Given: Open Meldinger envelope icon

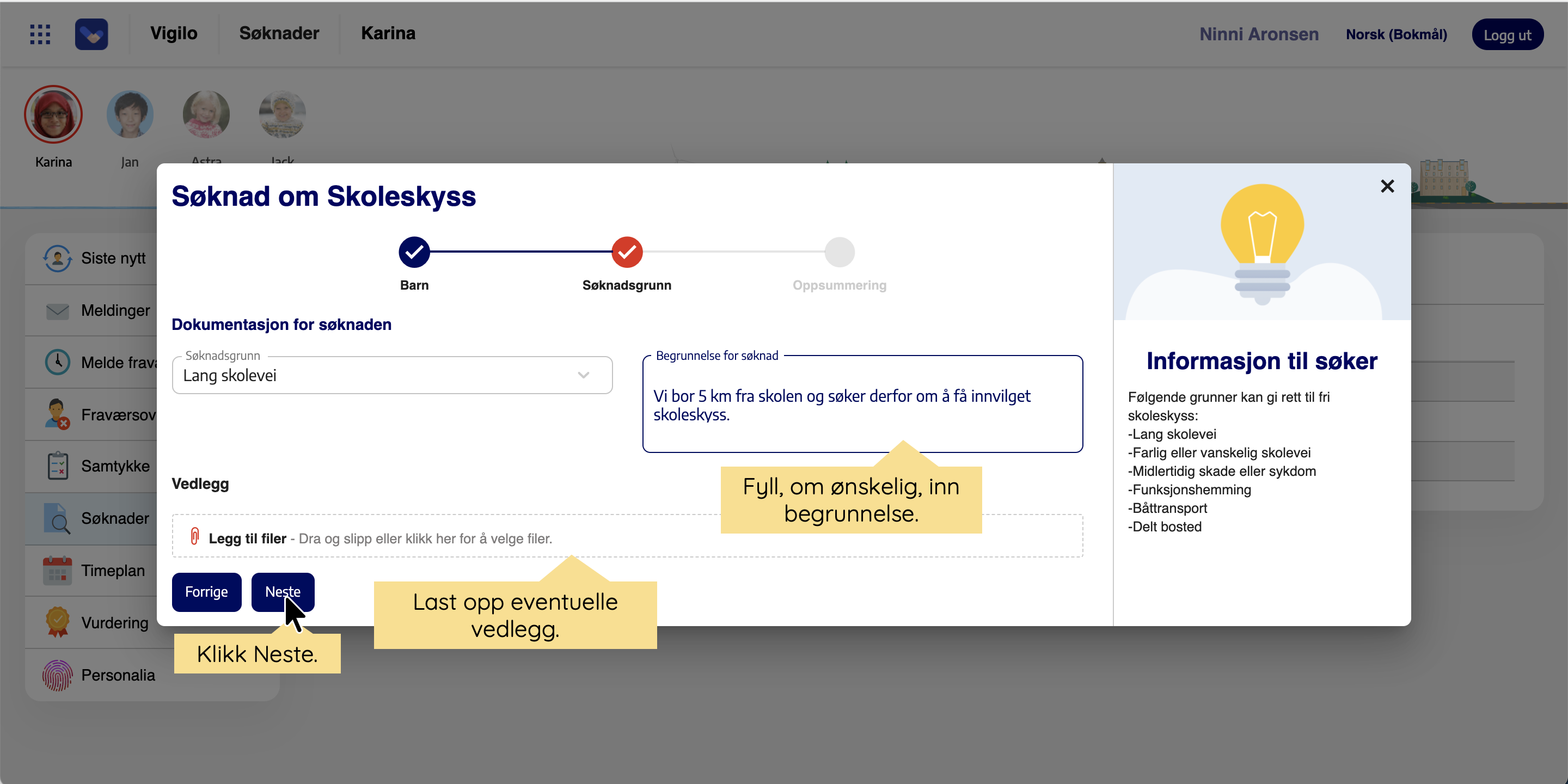Looking at the screenshot, I should (57, 311).
